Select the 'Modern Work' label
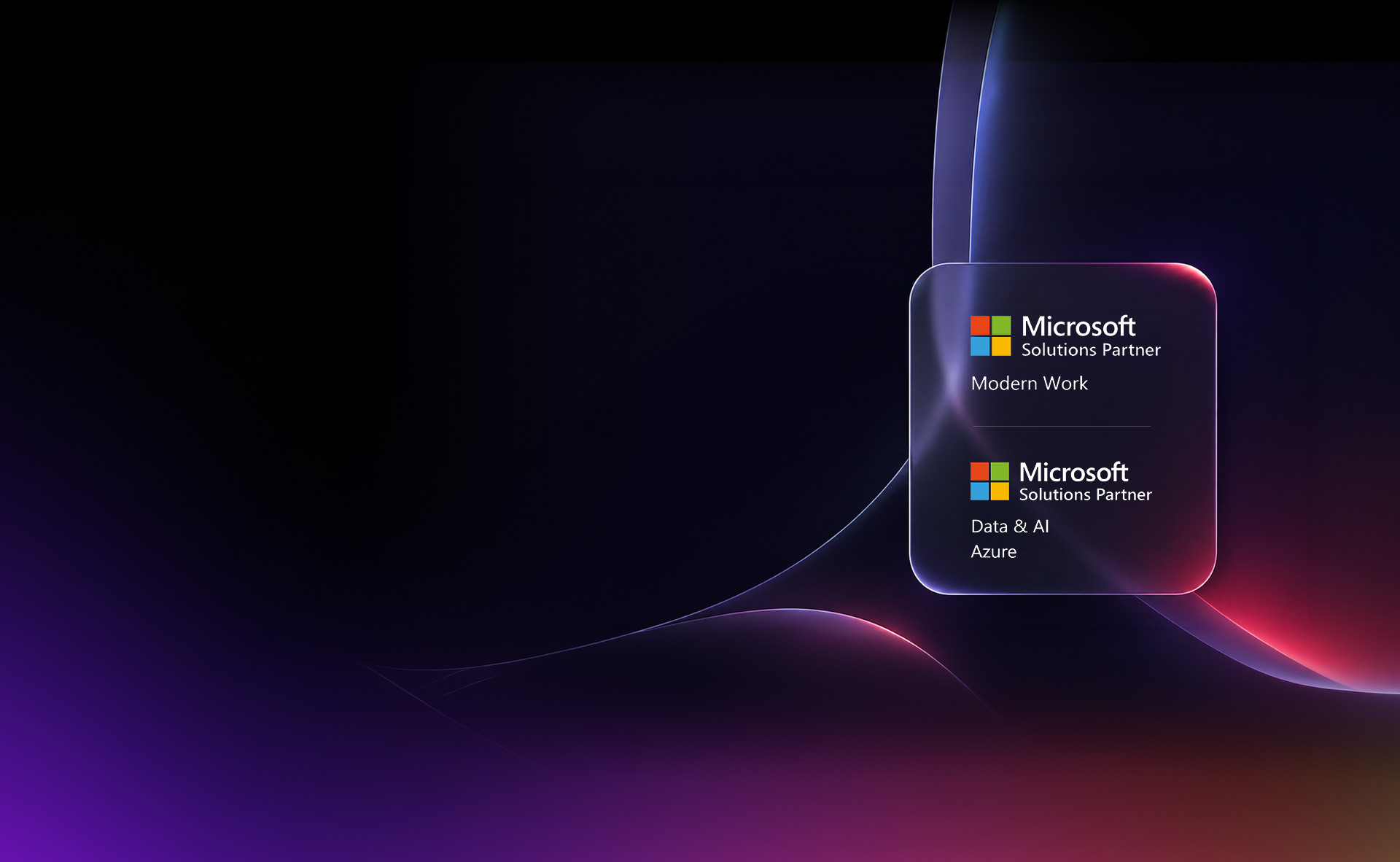Image resolution: width=1400 pixels, height=862 pixels. (x=1029, y=384)
